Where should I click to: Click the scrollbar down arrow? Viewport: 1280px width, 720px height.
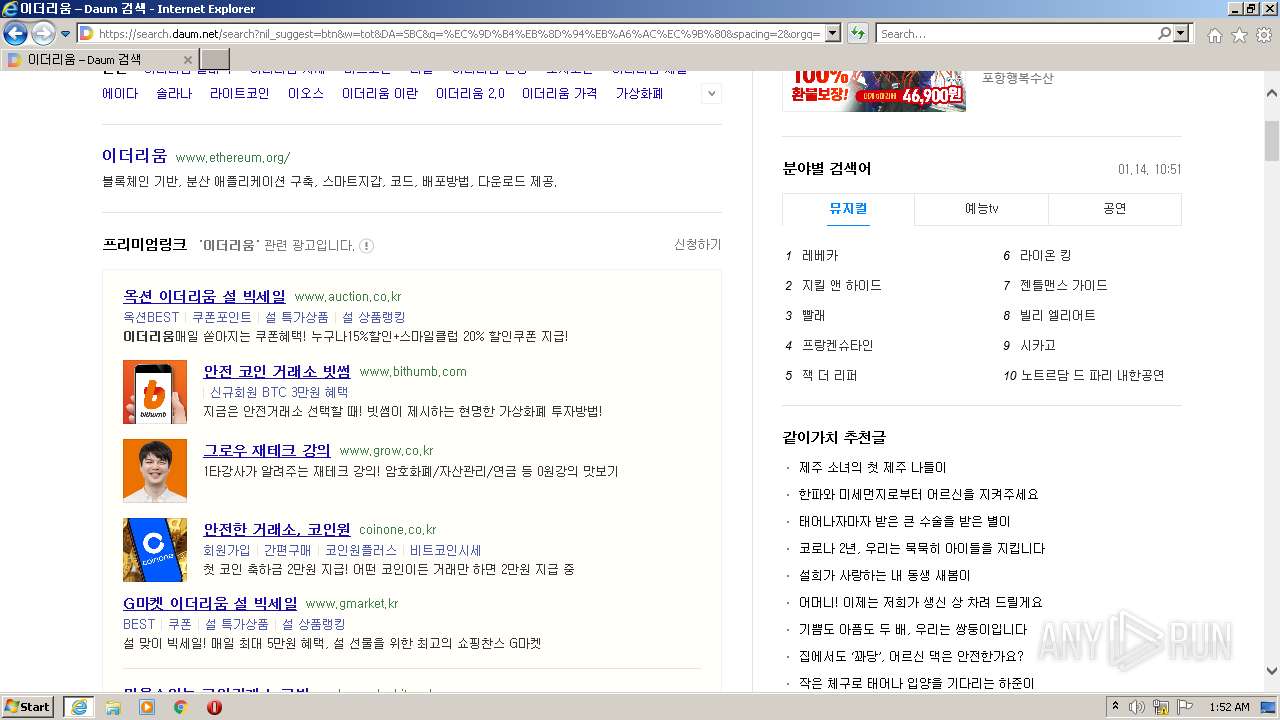tap(1272, 671)
